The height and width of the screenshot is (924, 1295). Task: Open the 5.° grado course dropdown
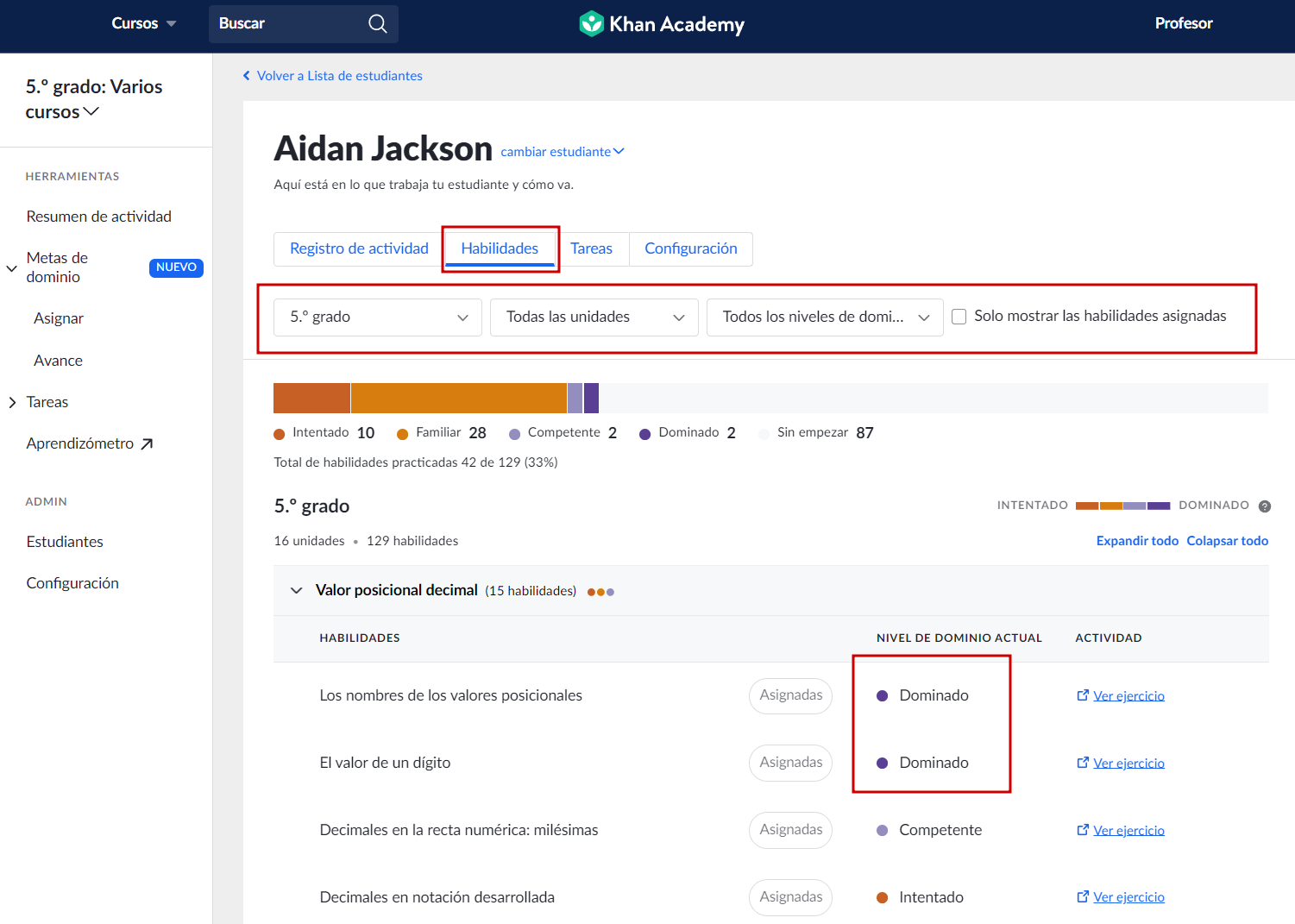pos(378,317)
